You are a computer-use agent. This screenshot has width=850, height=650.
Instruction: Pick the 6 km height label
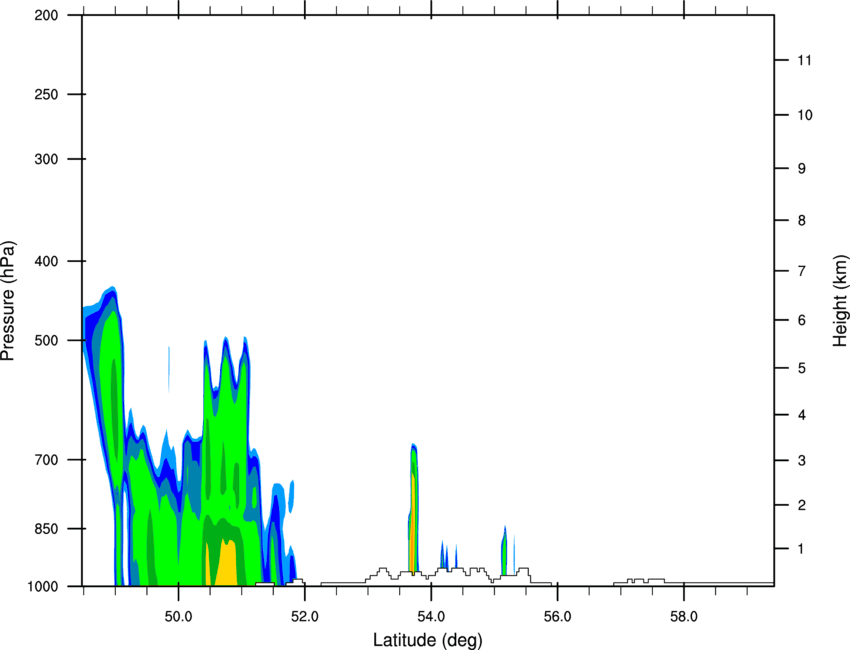[x=802, y=320]
